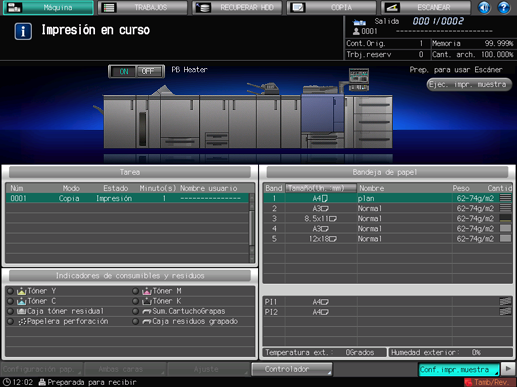Click PI1 paper quantity icon

505,302
